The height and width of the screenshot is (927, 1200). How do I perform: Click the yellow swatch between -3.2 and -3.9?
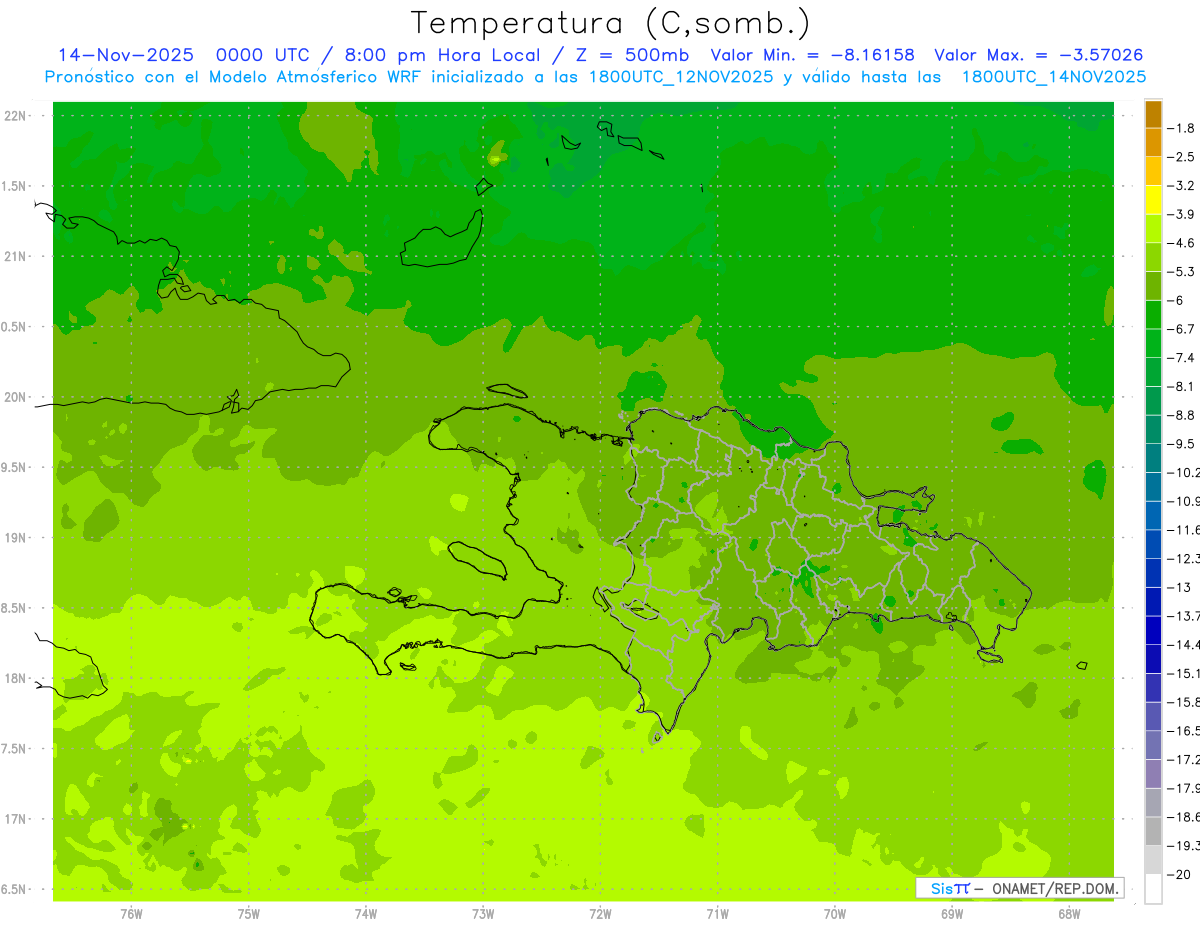[1153, 200]
